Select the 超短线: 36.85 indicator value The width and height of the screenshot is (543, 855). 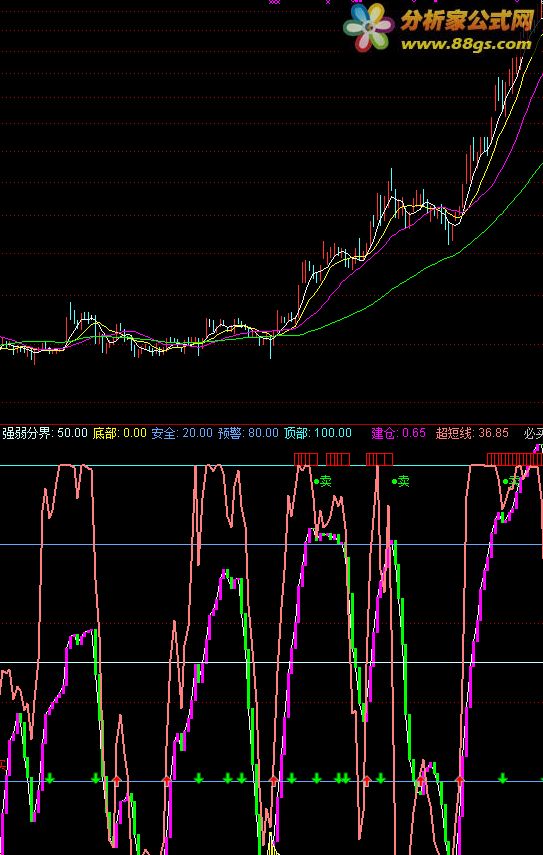(x=472, y=433)
